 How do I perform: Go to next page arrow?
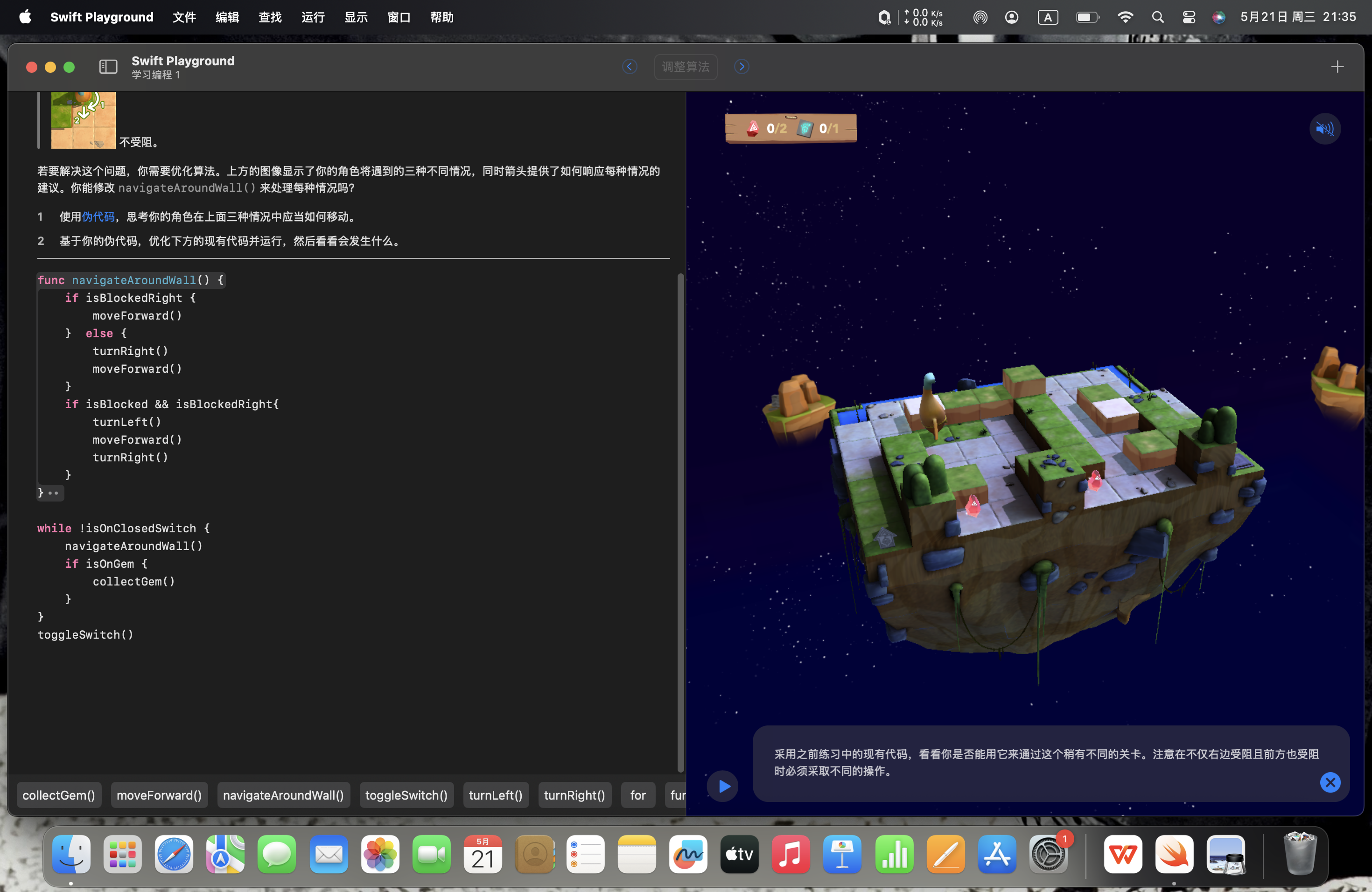(x=742, y=67)
